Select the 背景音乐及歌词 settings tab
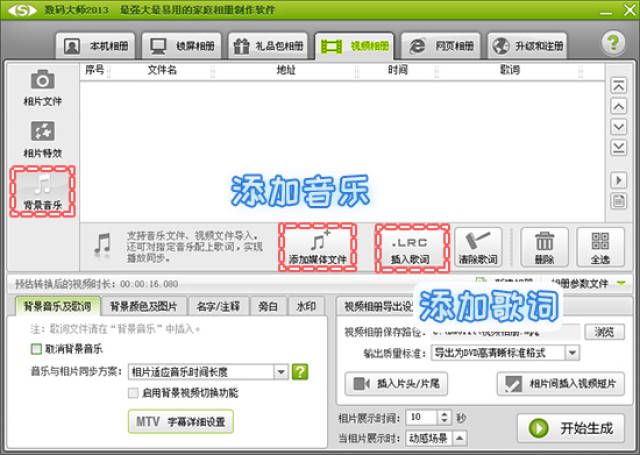Viewport: 640px width, 455px height. click(x=58, y=306)
